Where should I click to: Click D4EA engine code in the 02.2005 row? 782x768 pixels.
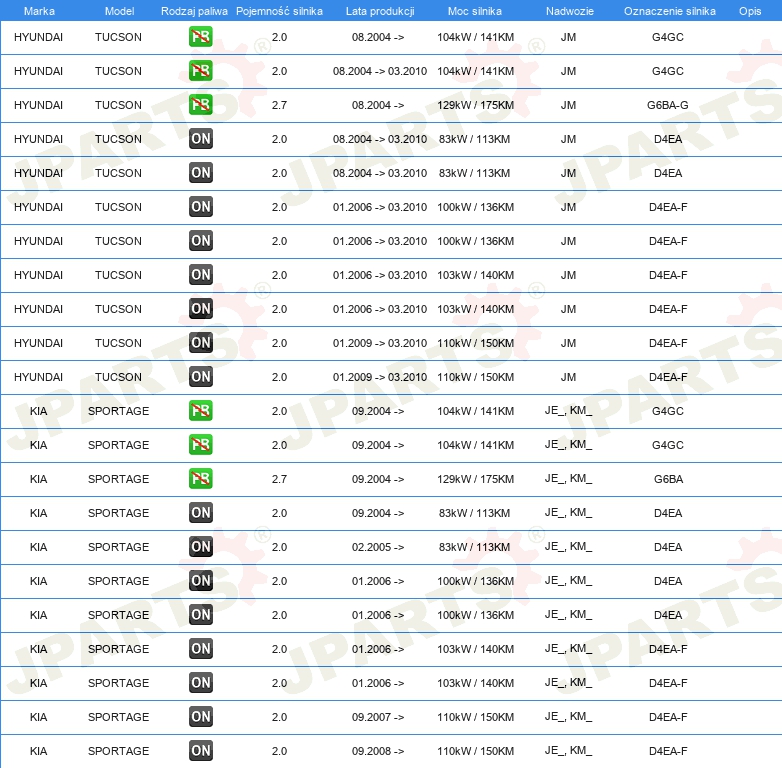pyautogui.click(x=668, y=547)
